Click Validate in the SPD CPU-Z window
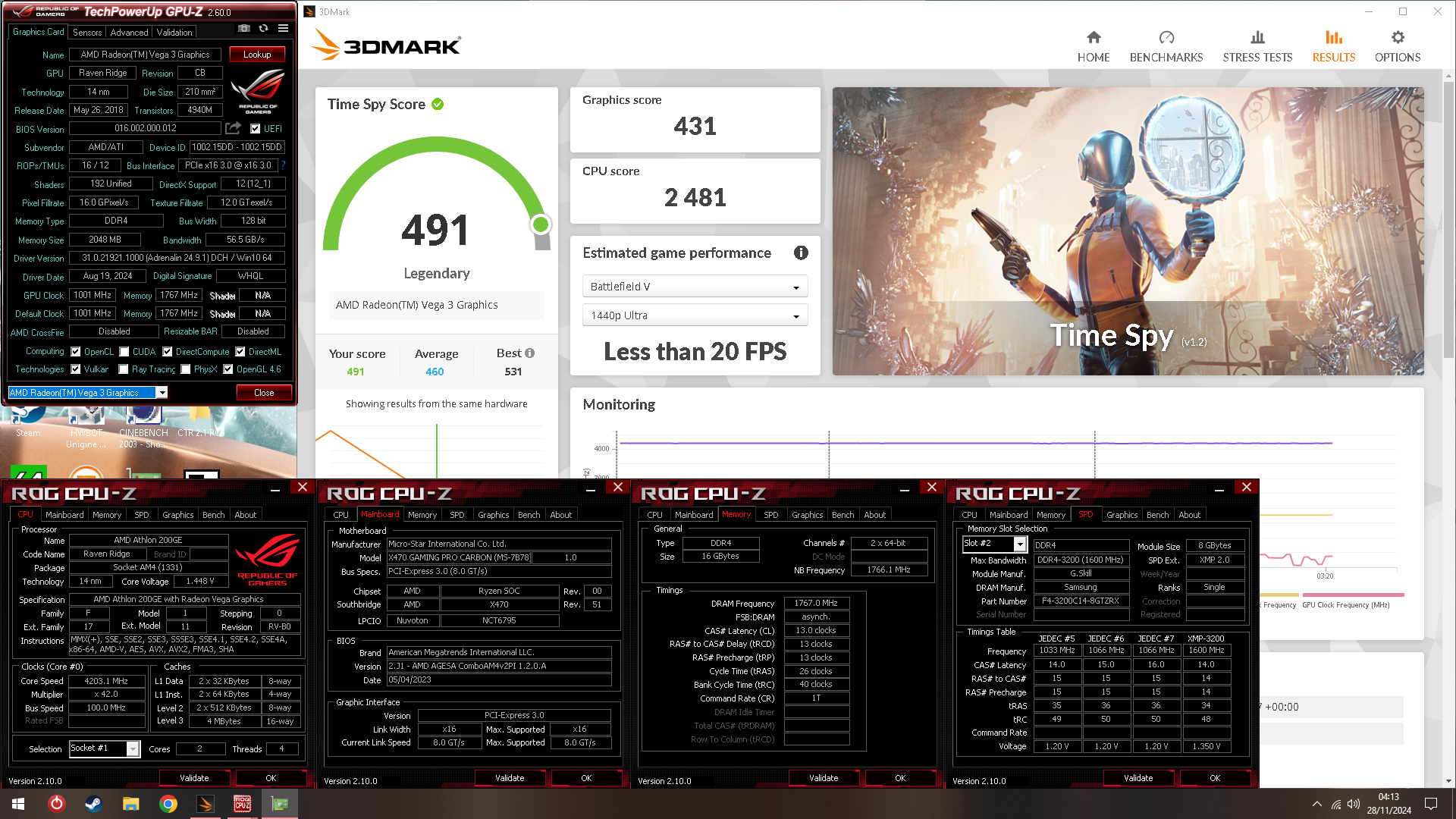This screenshot has width=1456, height=819. (x=1138, y=778)
